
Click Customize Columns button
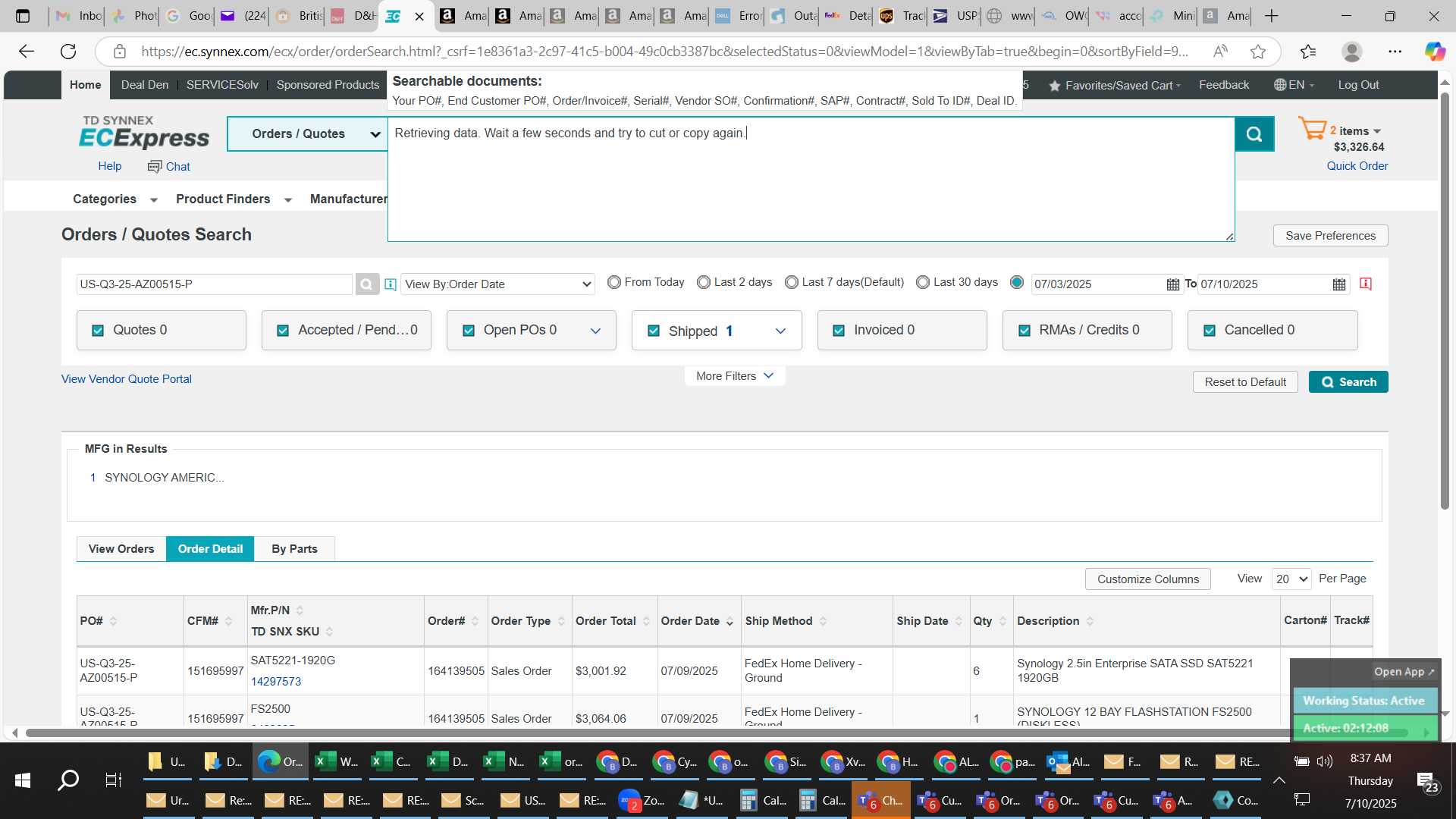tap(1148, 579)
